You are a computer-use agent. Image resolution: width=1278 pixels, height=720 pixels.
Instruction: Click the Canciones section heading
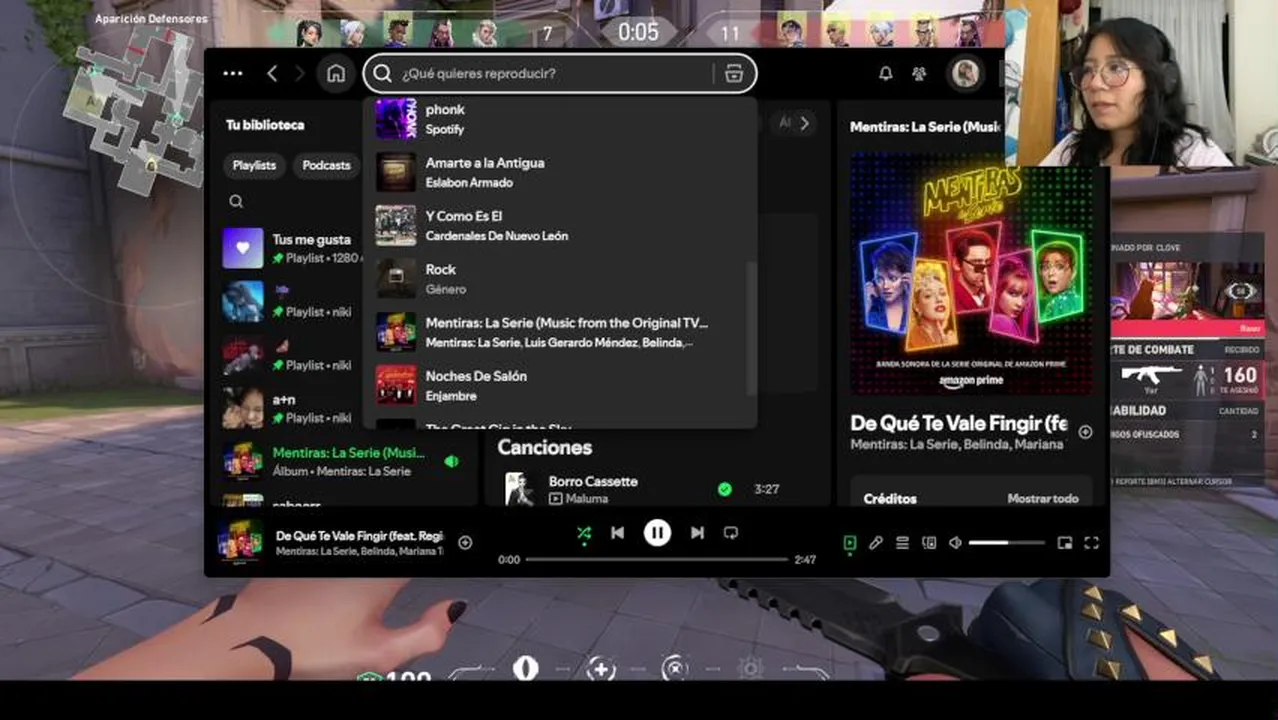(545, 447)
